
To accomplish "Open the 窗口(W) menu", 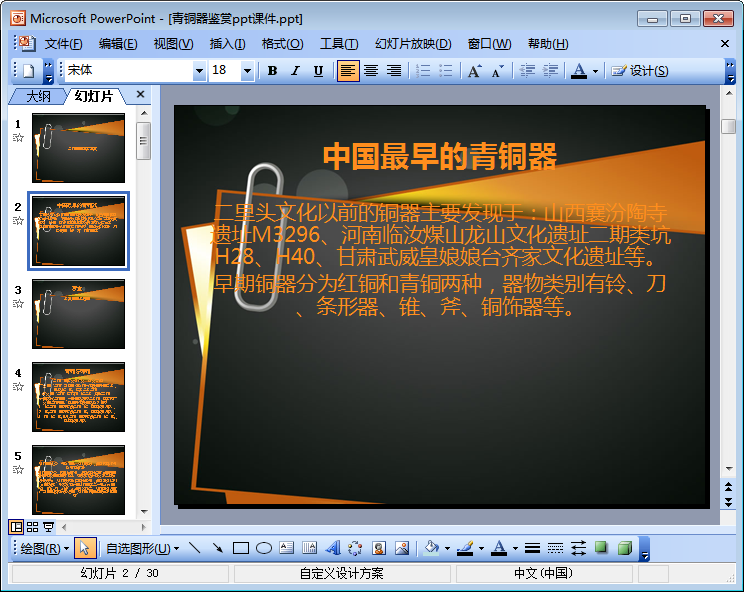I will pyautogui.click(x=489, y=44).
